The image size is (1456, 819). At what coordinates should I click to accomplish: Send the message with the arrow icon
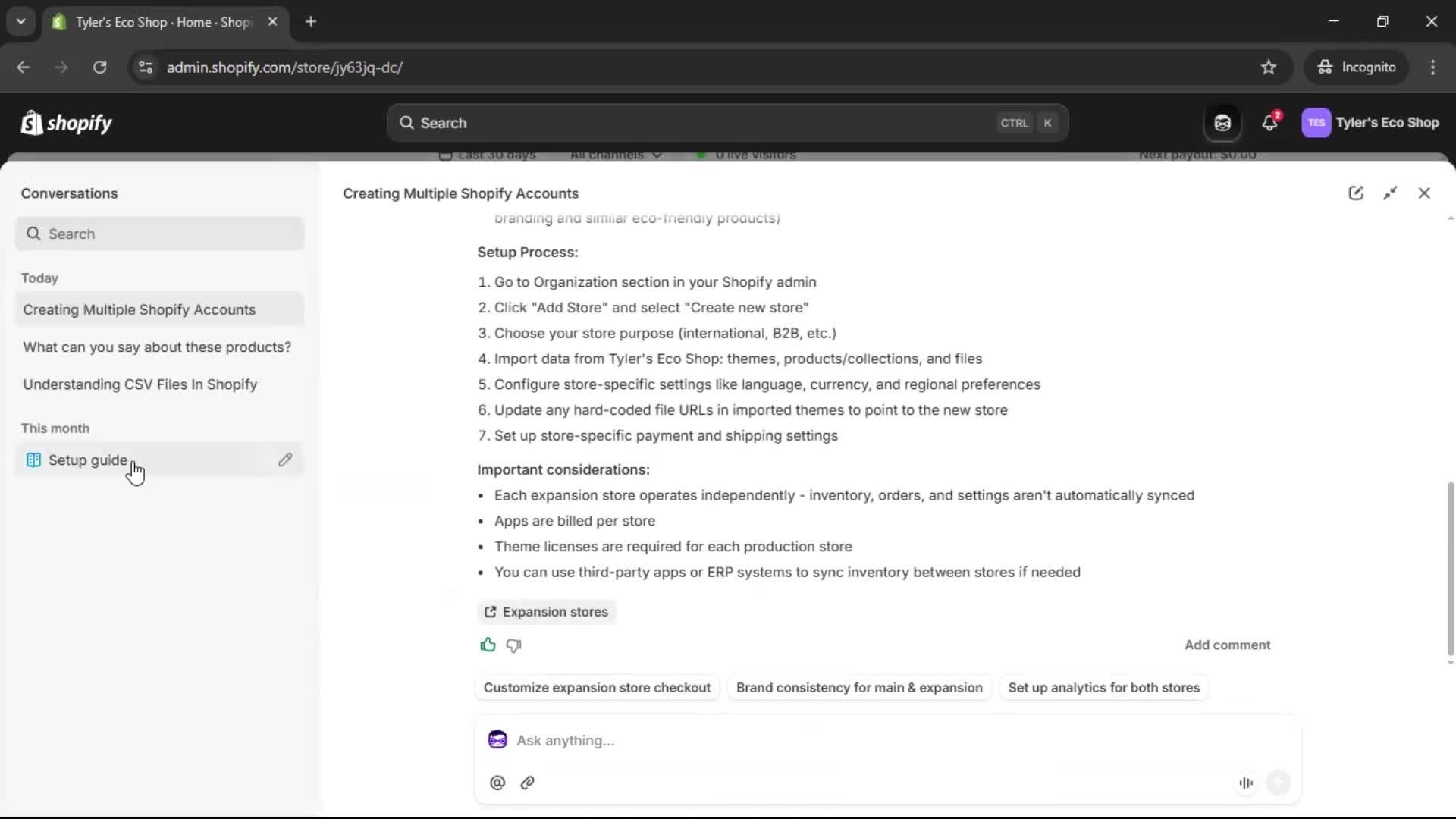click(1279, 783)
